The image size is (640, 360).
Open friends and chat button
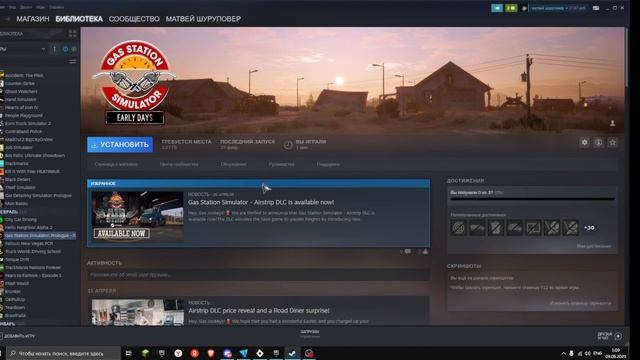coord(609,336)
